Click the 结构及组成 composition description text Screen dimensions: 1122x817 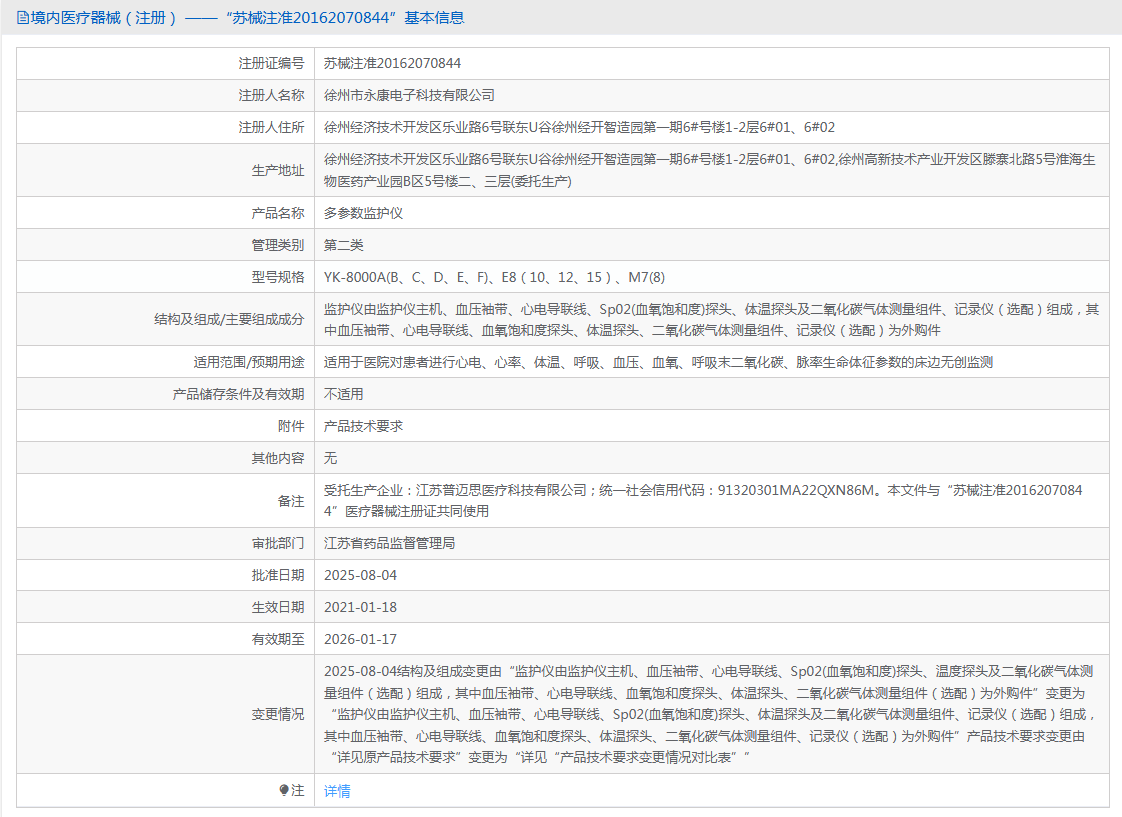(x=711, y=319)
